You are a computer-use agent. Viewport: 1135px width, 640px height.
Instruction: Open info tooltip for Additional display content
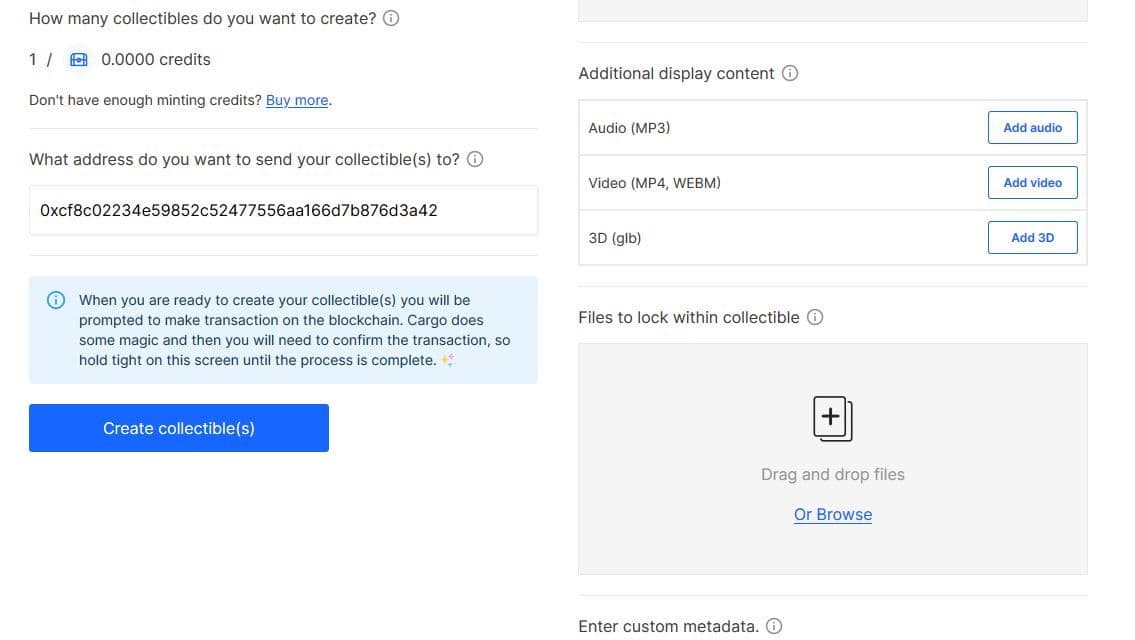point(790,73)
